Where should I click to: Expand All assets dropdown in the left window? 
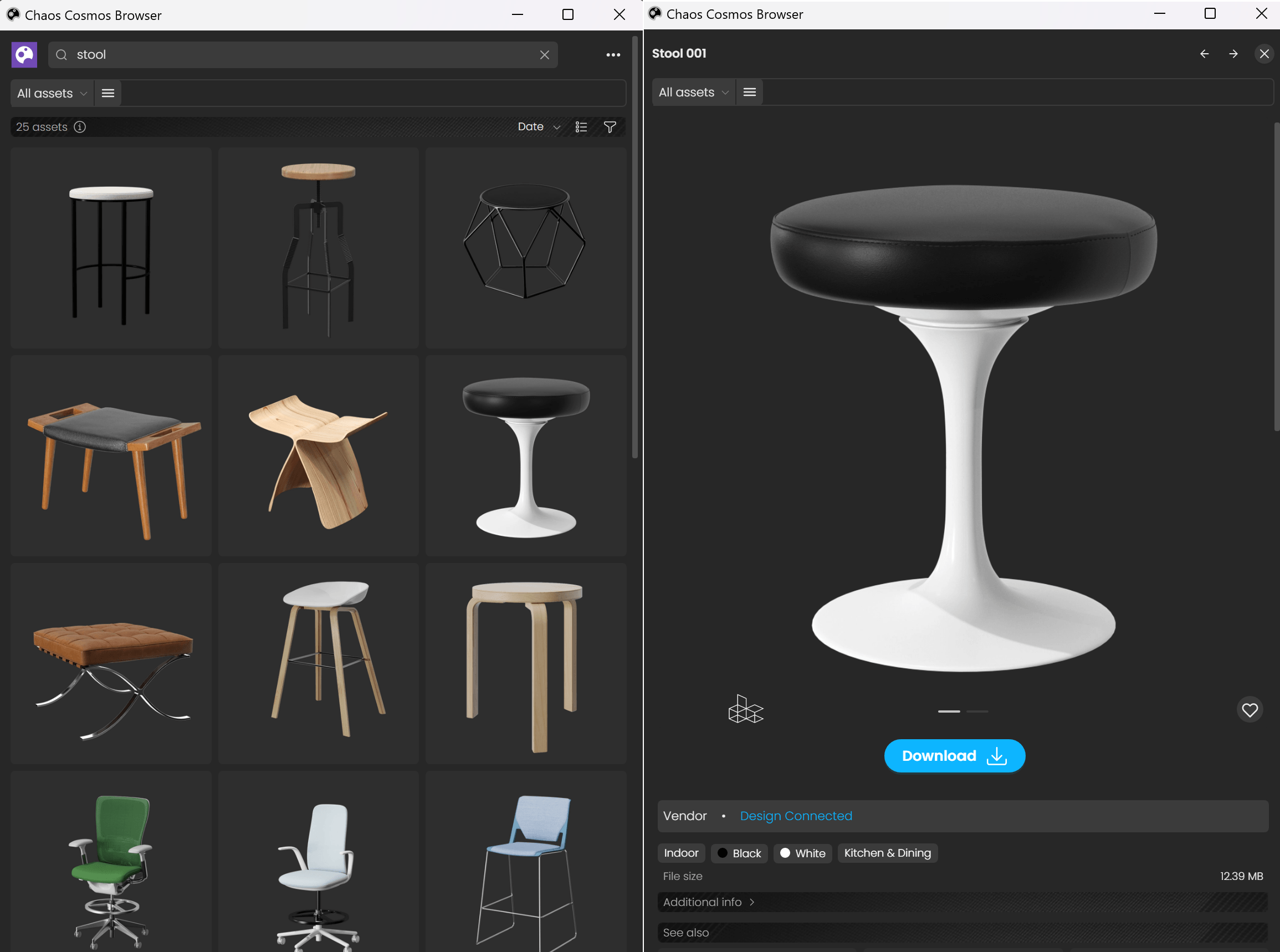pyautogui.click(x=52, y=93)
